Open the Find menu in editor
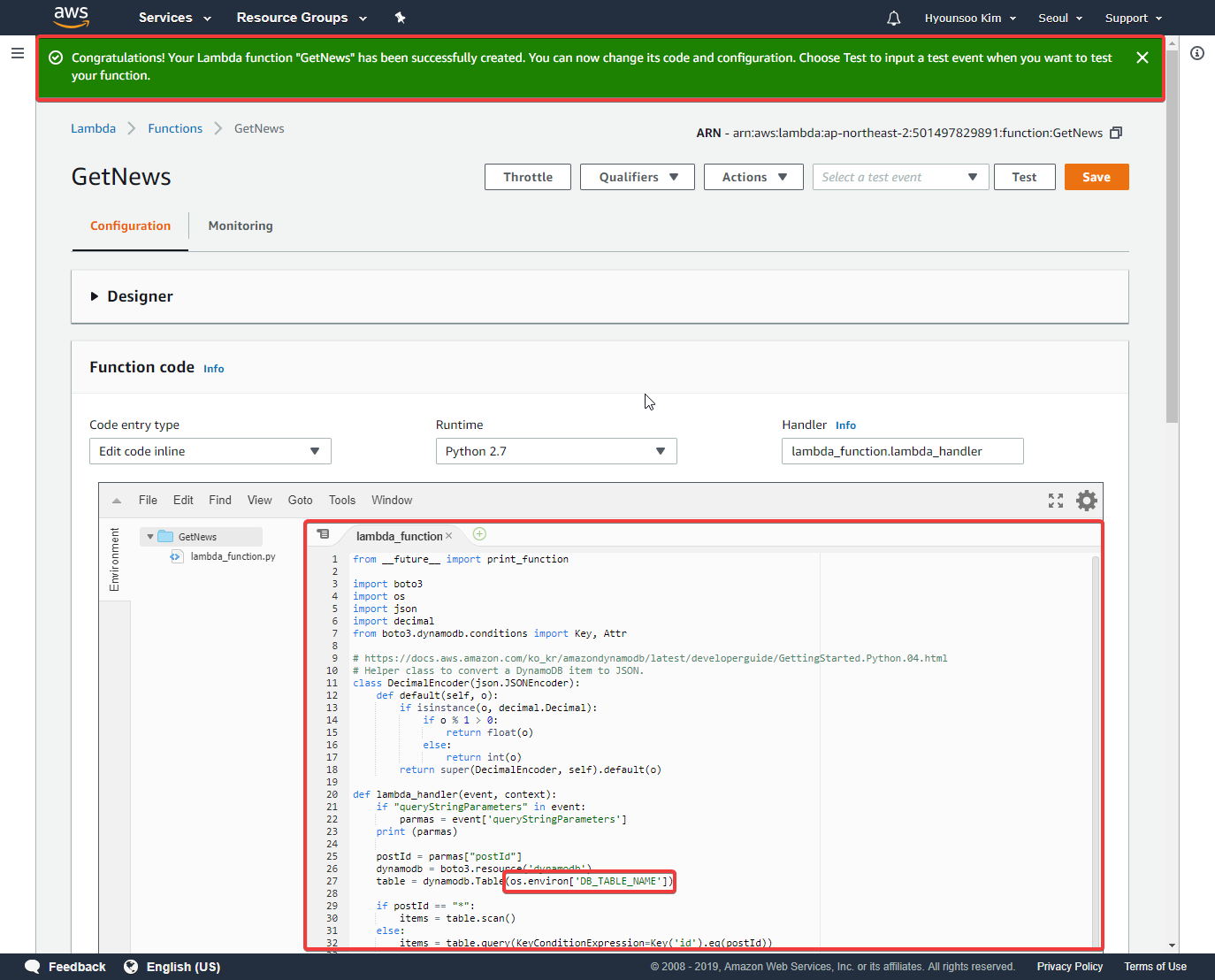This screenshot has height=980, width=1215. click(220, 500)
